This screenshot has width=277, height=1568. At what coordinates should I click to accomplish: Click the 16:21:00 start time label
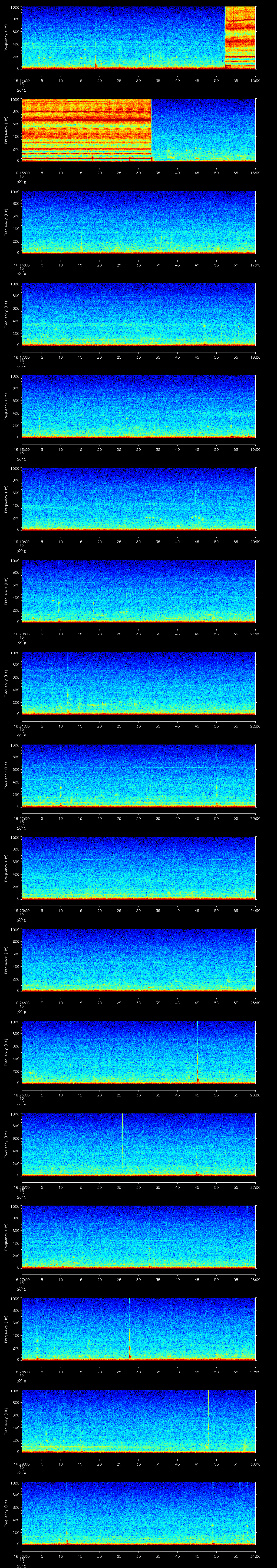21,726
